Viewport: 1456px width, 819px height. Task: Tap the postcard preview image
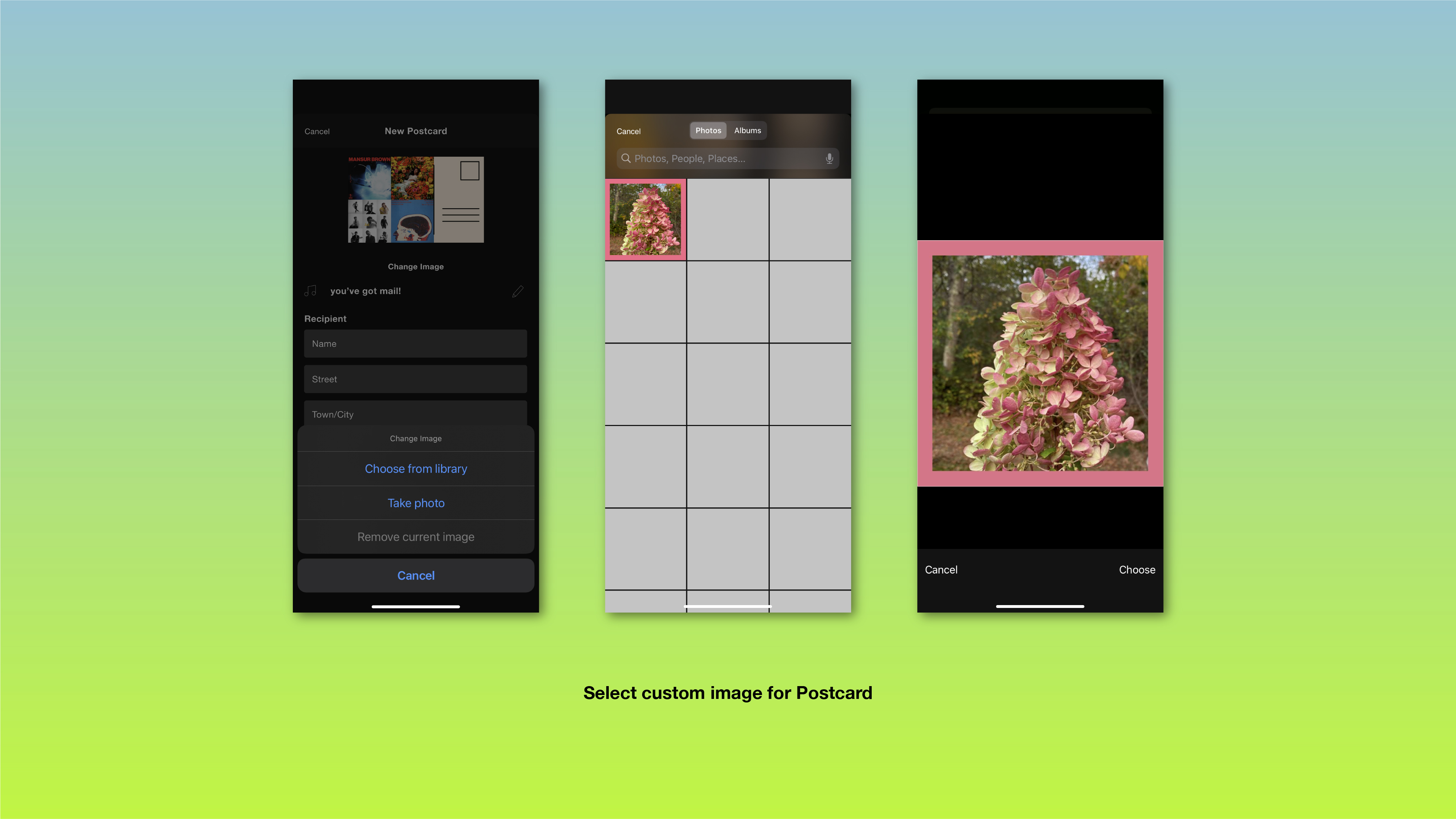pos(415,200)
